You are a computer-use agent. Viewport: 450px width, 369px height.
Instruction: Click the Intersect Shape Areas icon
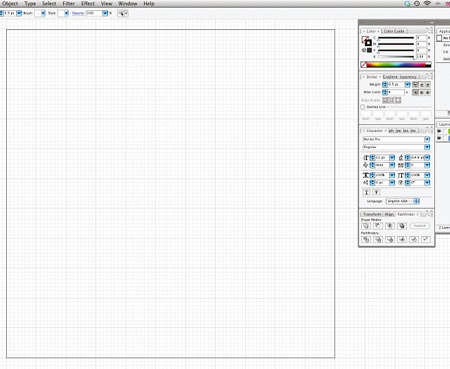tap(390, 226)
